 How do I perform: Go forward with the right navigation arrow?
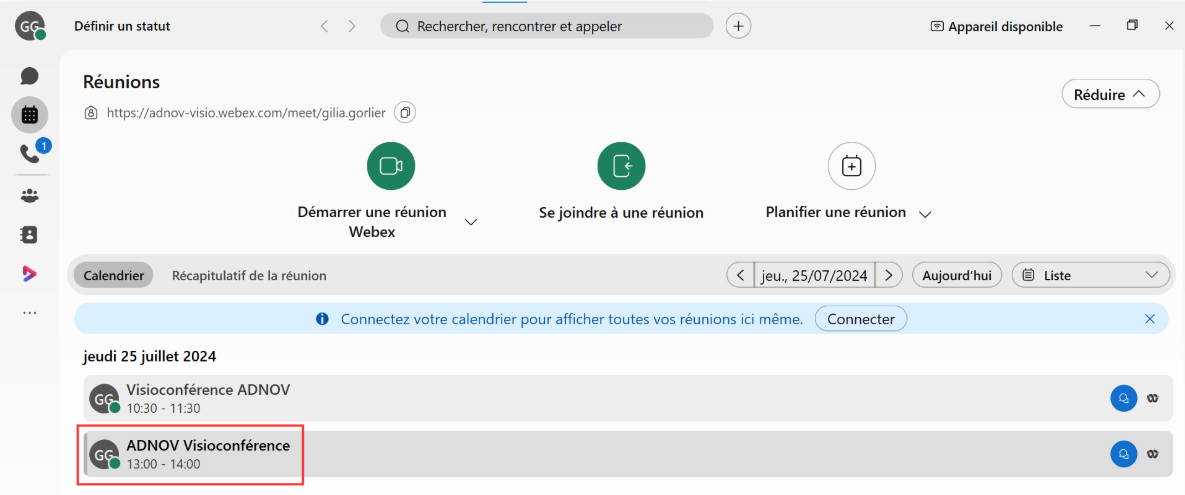click(351, 26)
